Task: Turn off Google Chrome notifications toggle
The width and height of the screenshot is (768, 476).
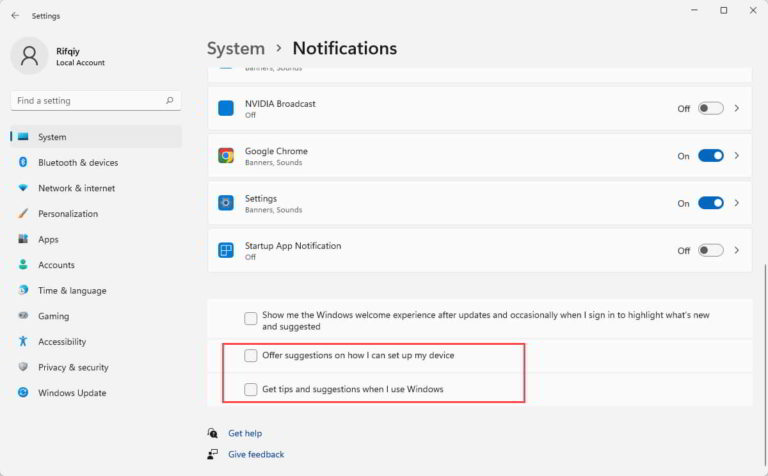Action: (711, 156)
